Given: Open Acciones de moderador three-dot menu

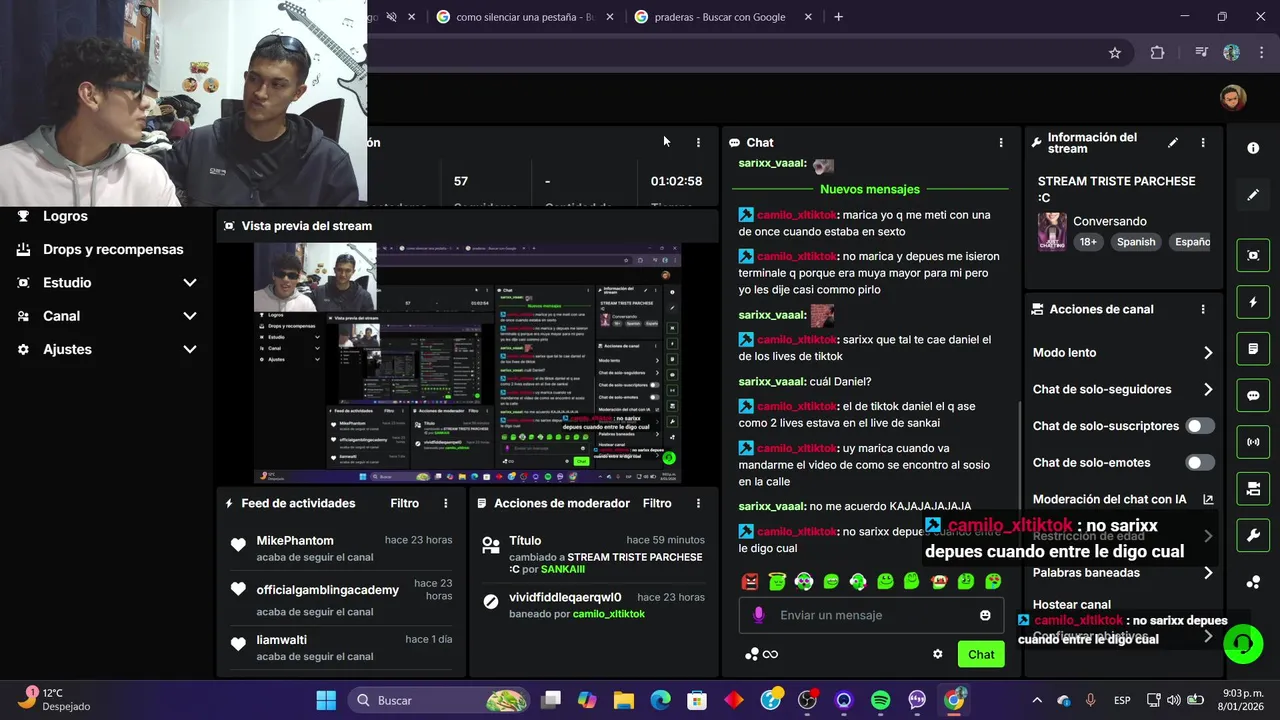Looking at the screenshot, I should click(x=698, y=504).
